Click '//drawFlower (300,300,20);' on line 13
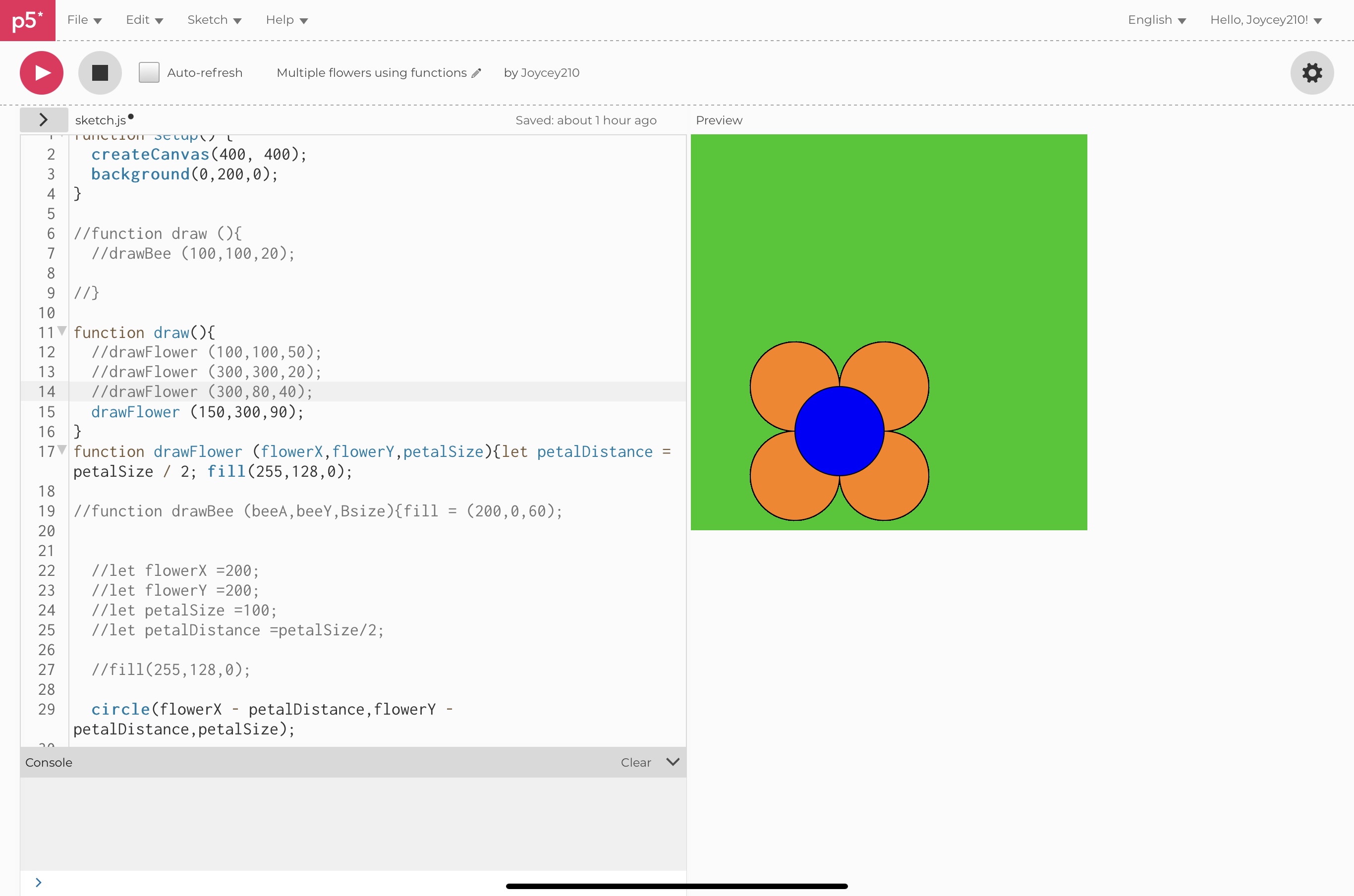The height and width of the screenshot is (896, 1354). click(206, 372)
